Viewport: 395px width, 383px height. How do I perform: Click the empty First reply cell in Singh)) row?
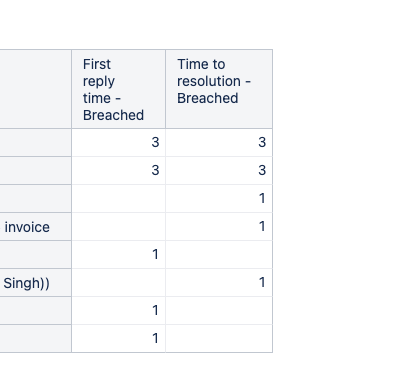click(118, 282)
